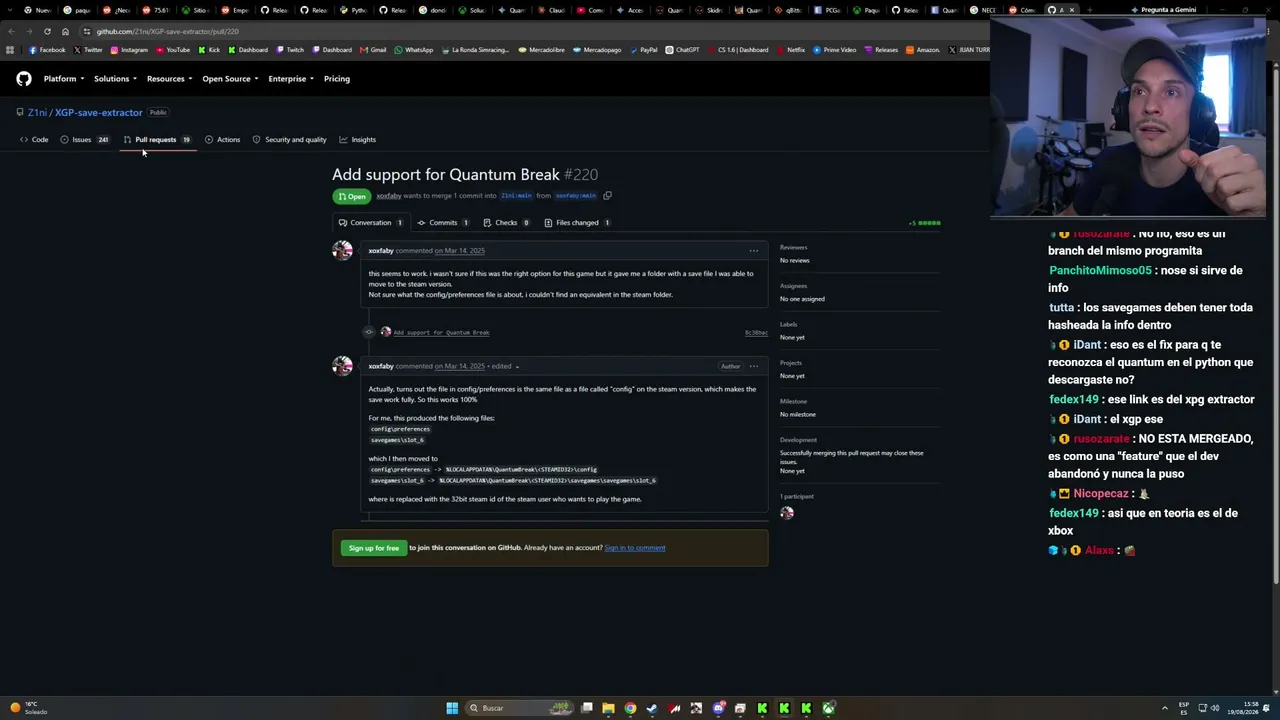Click the first comment's xoxfaby avatar
Viewport: 1280px width, 720px height.
pos(343,251)
